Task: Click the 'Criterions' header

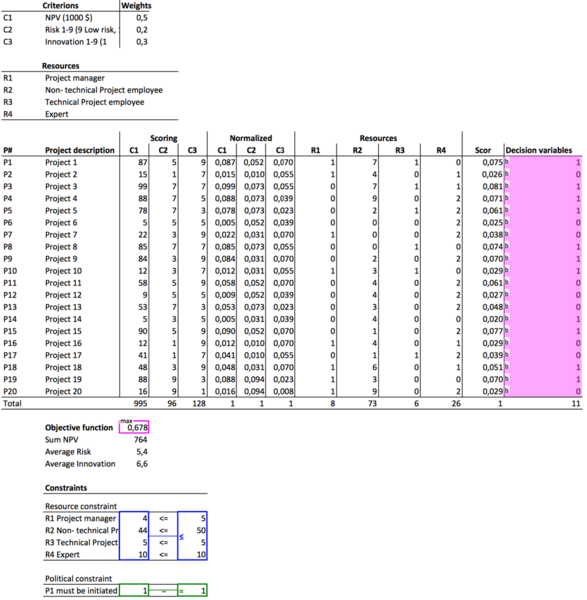Action: (60, 5)
